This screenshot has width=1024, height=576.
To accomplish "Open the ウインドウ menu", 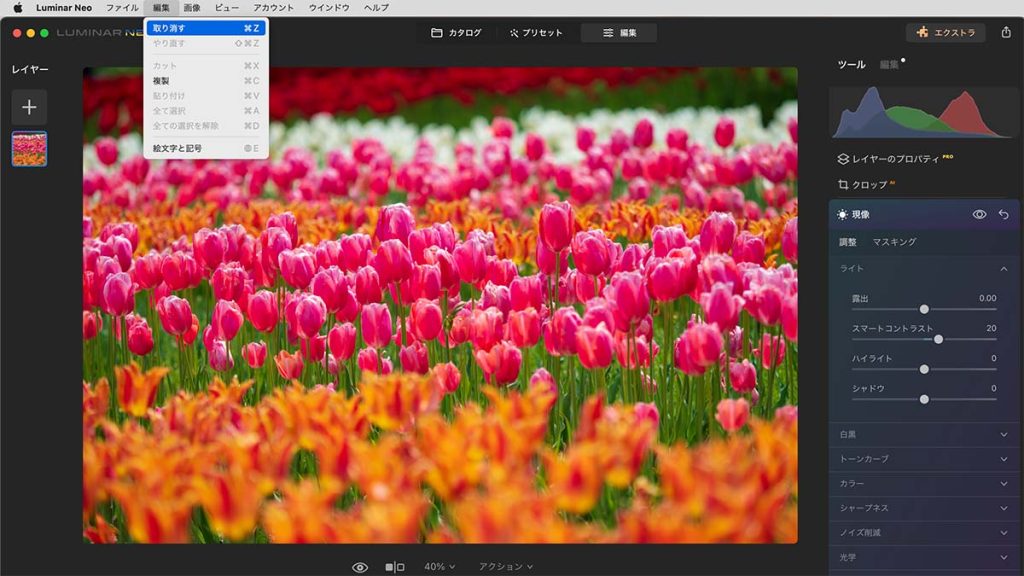I will (x=329, y=8).
